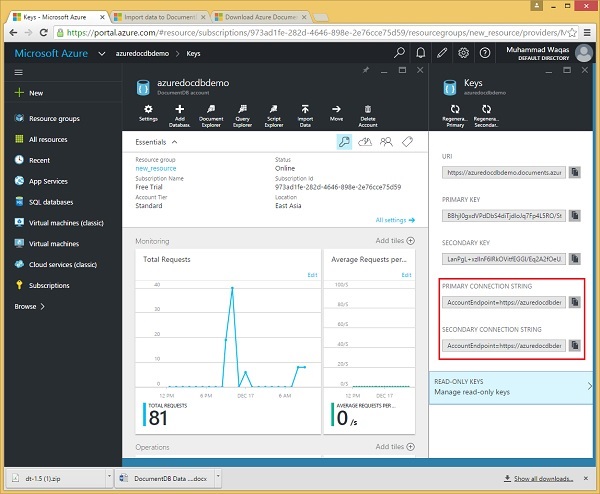The width and height of the screenshot is (600, 494).
Task: Regenerate the Primary key
Action: [455, 116]
